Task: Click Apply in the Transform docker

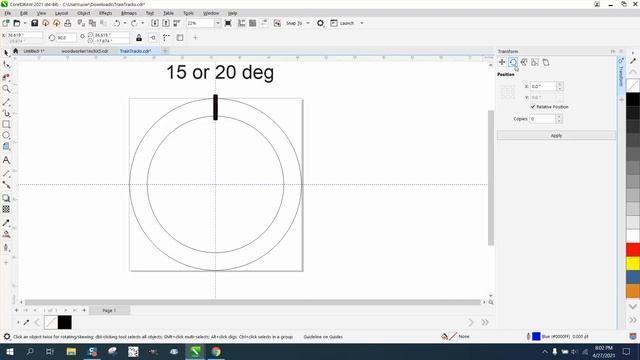Action: [556, 136]
